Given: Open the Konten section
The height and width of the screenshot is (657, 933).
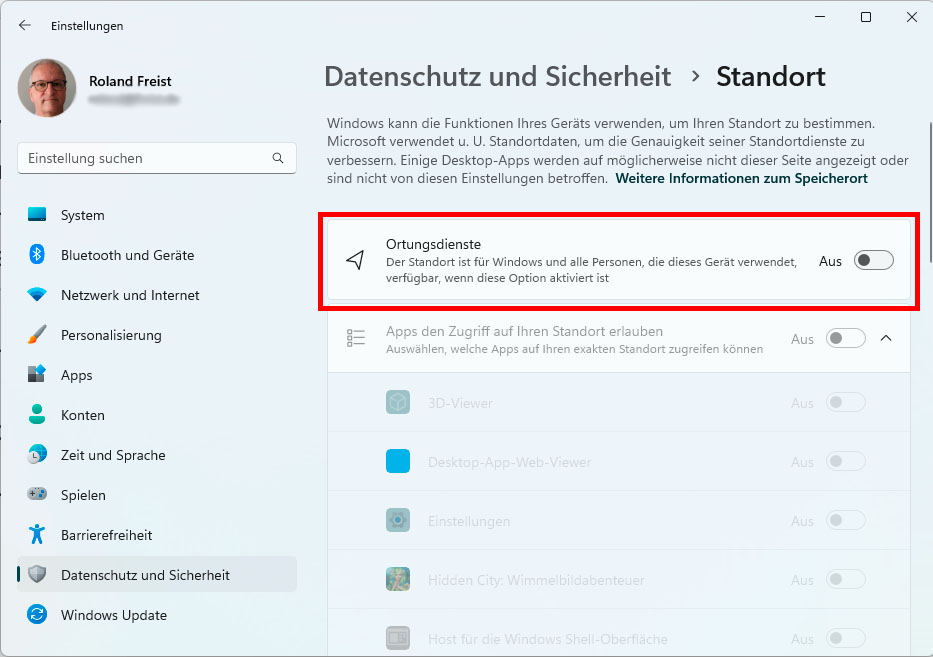Looking at the screenshot, I should click(157, 414).
